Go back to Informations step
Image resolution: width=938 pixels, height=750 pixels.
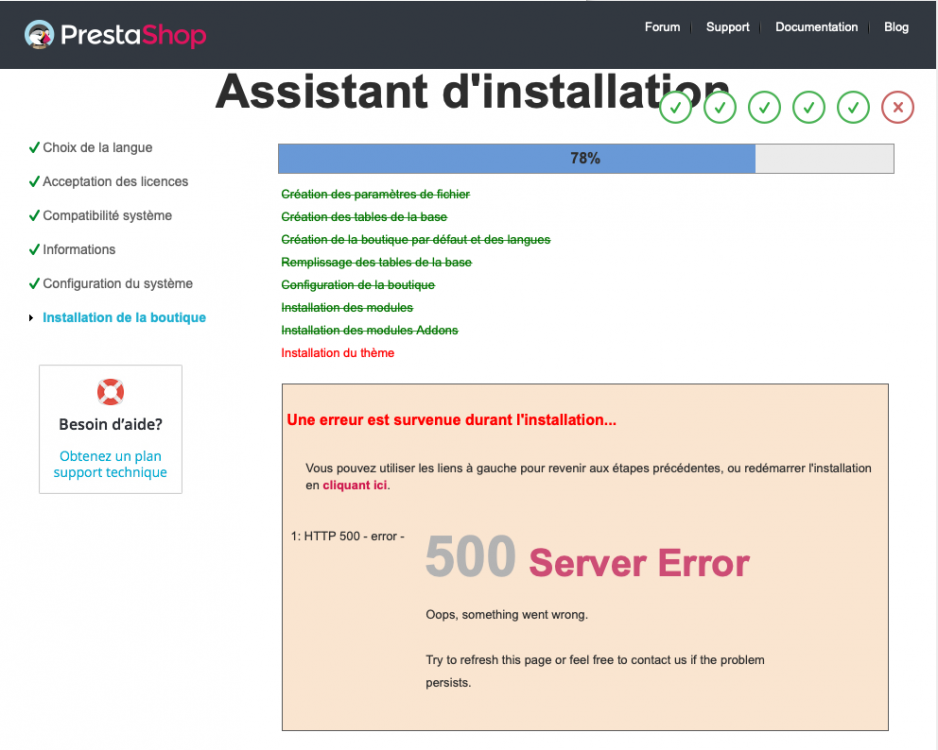79,249
